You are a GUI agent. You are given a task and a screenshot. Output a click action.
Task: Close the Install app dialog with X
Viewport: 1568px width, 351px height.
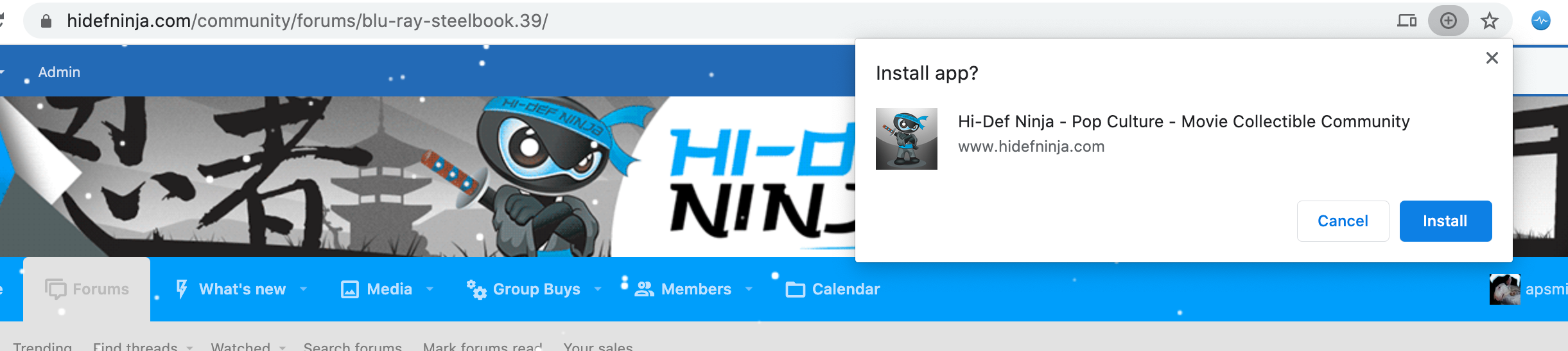(1492, 58)
